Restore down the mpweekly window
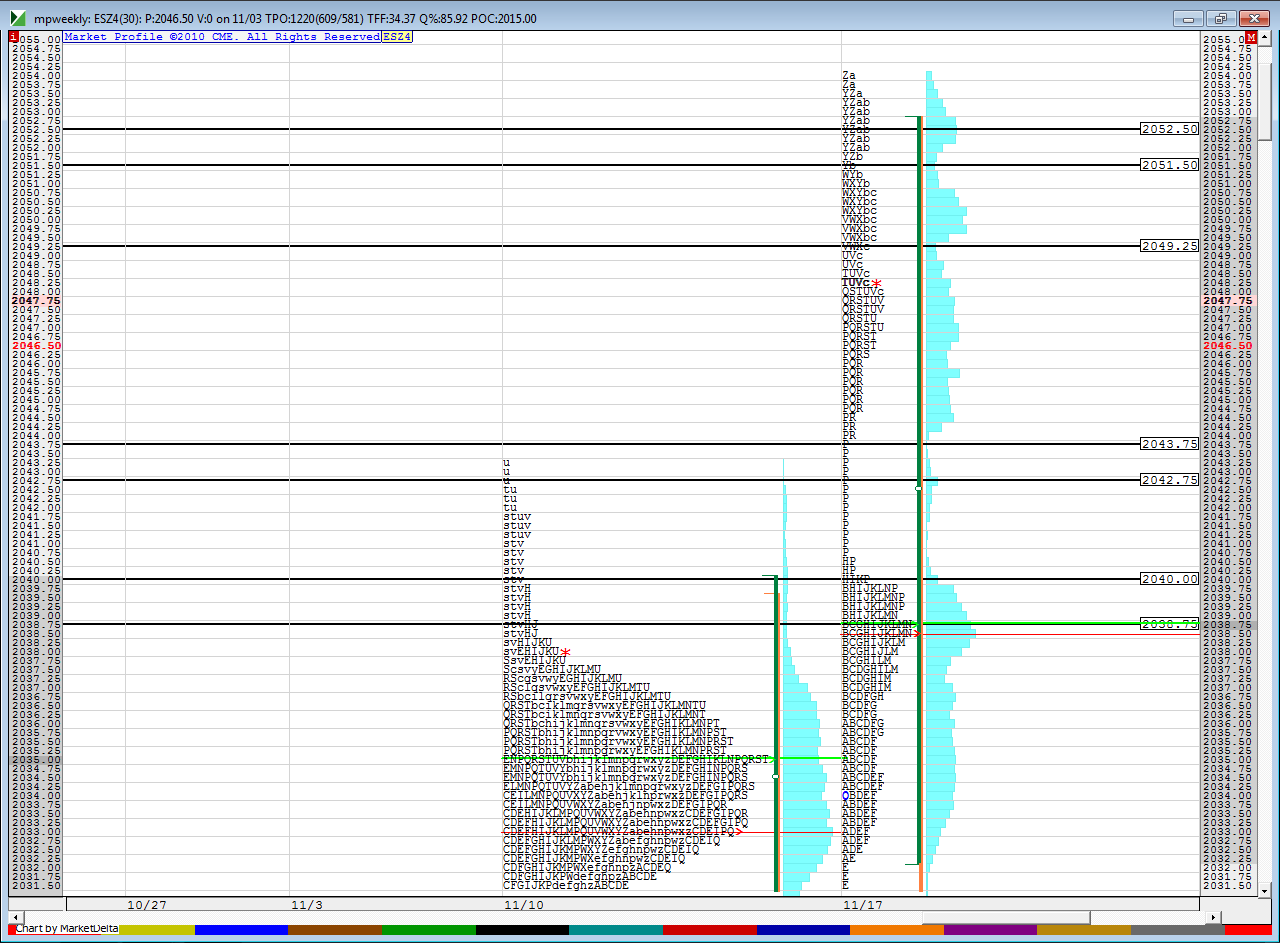Screen dimensions: 1280x943 point(1221,18)
